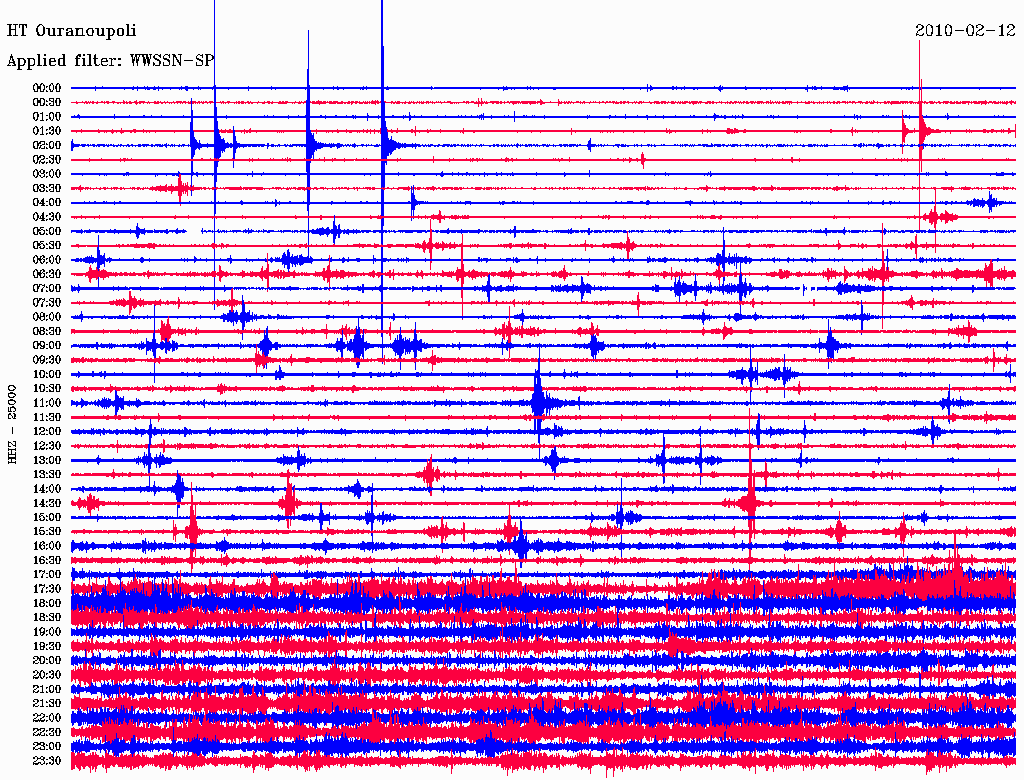
Task: Click the '09:00' time label
Action: point(46,346)
